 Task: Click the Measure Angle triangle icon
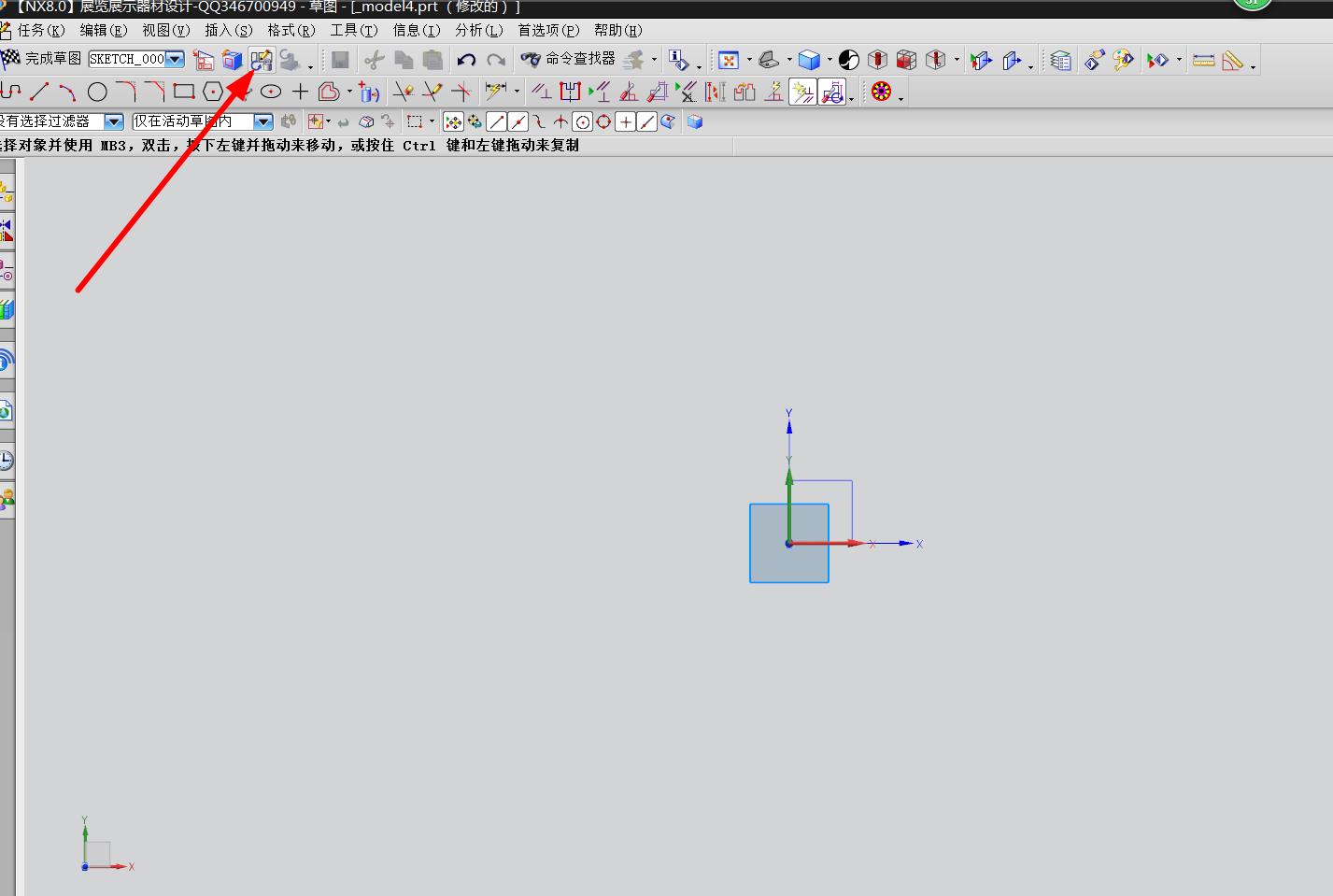1233,61
